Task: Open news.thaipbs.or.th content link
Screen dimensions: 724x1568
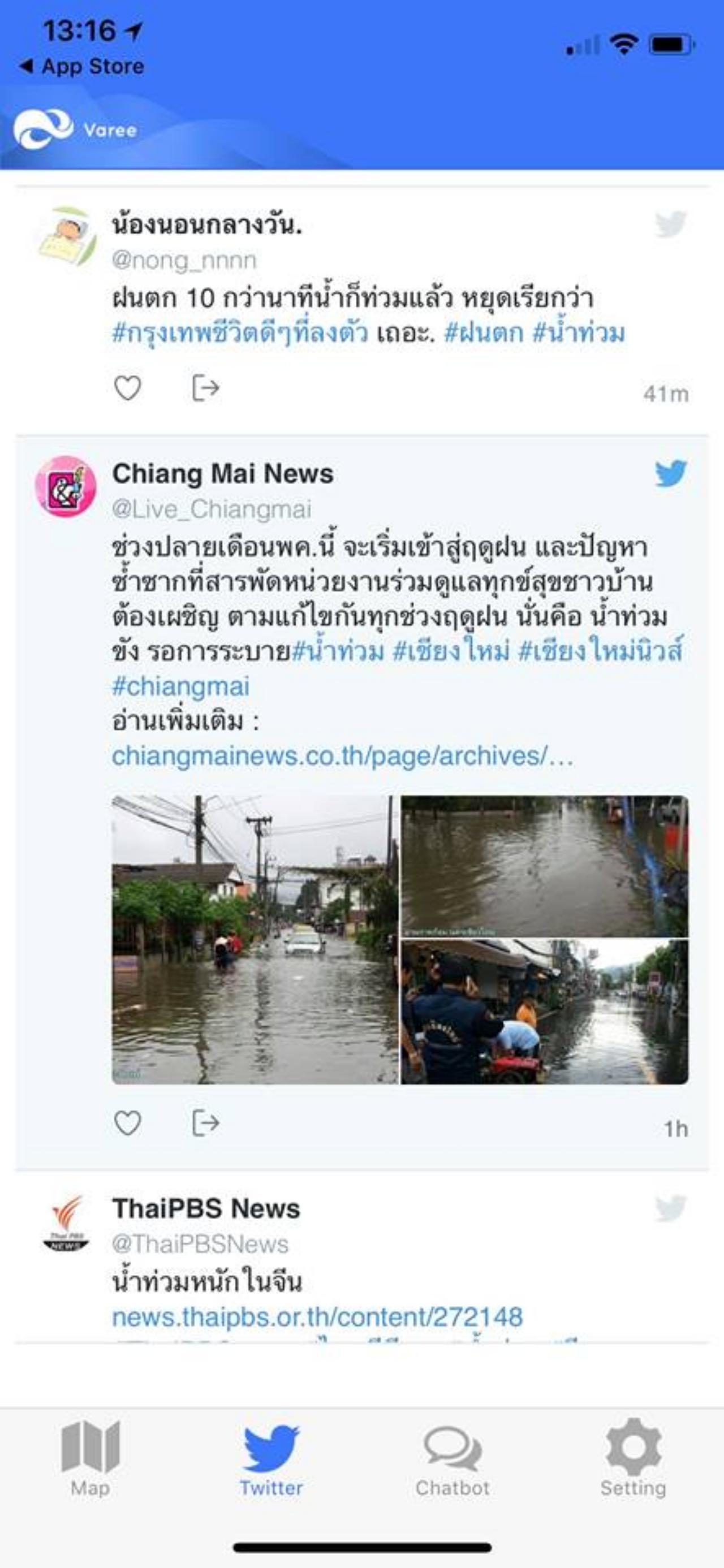Action: tap(317, 1317)
